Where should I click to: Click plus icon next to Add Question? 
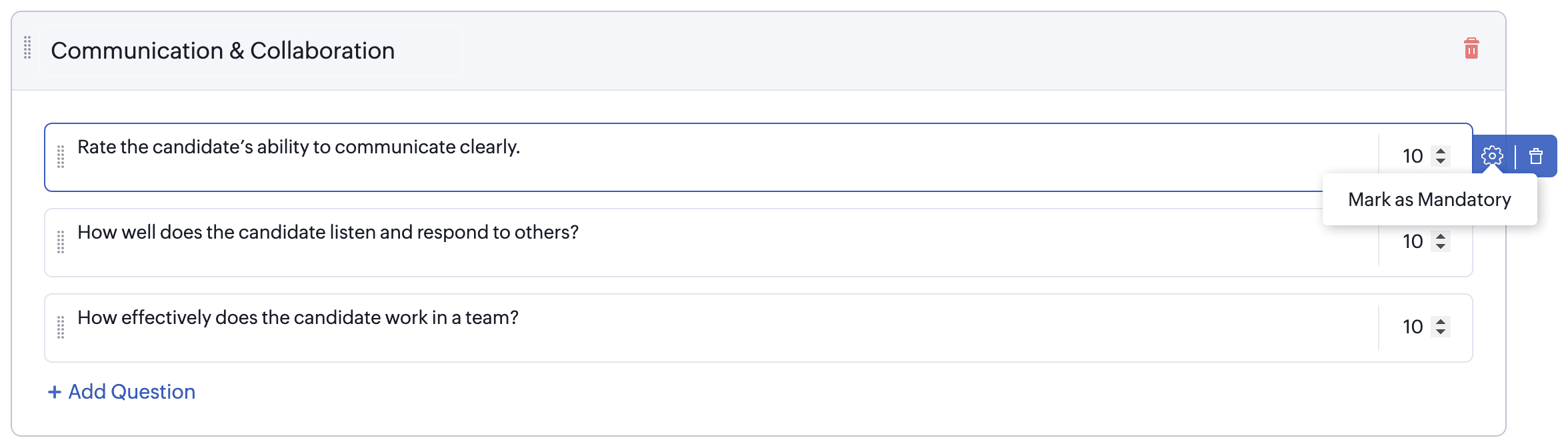coord(55,392)
